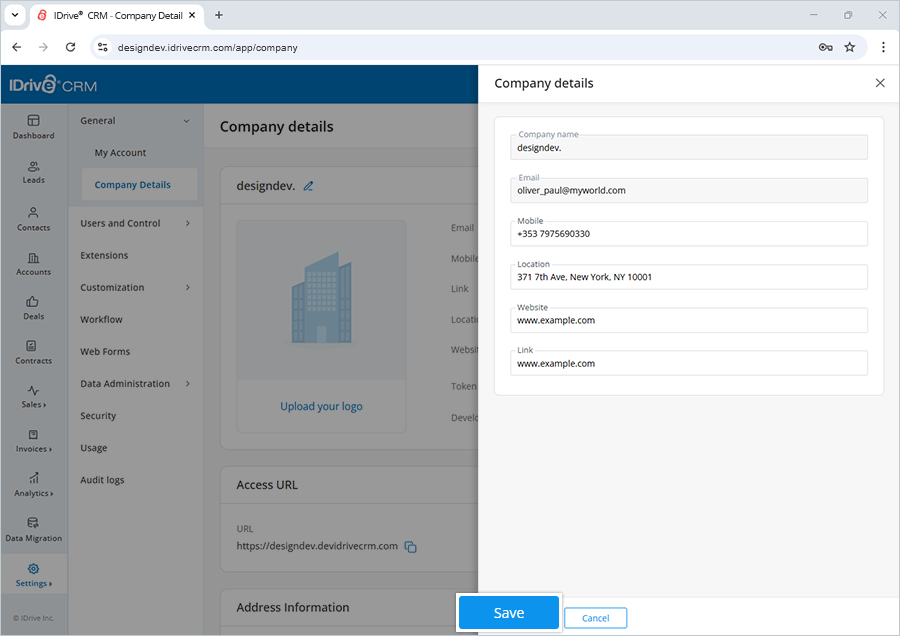Open the Dashboard from the sidebar
Viewport: 900px width, 636px height.
tap(33, 127)
